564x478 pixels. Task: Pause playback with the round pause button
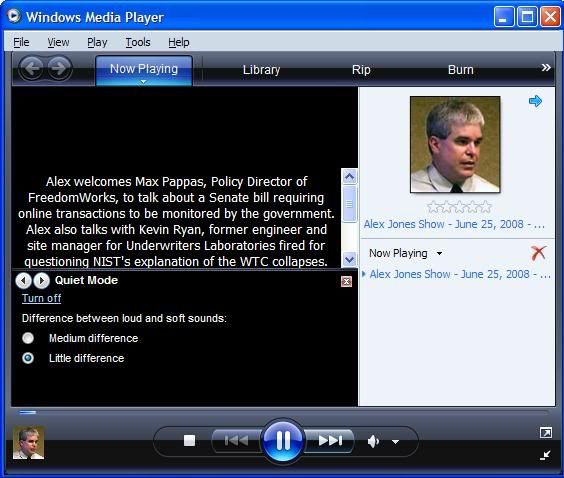(x=283, y=440)
